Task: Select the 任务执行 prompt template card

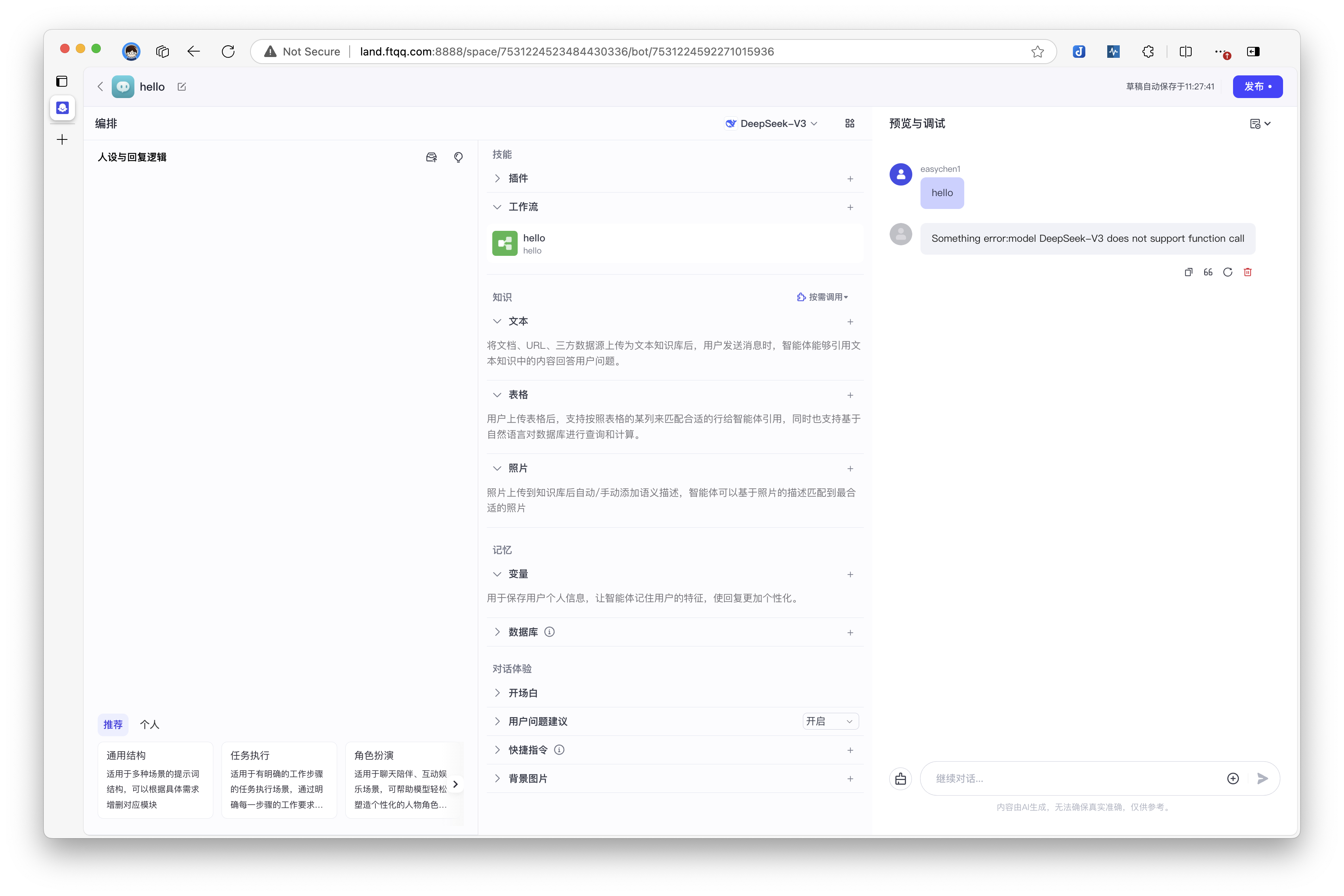Action: [x=279, y=780]
